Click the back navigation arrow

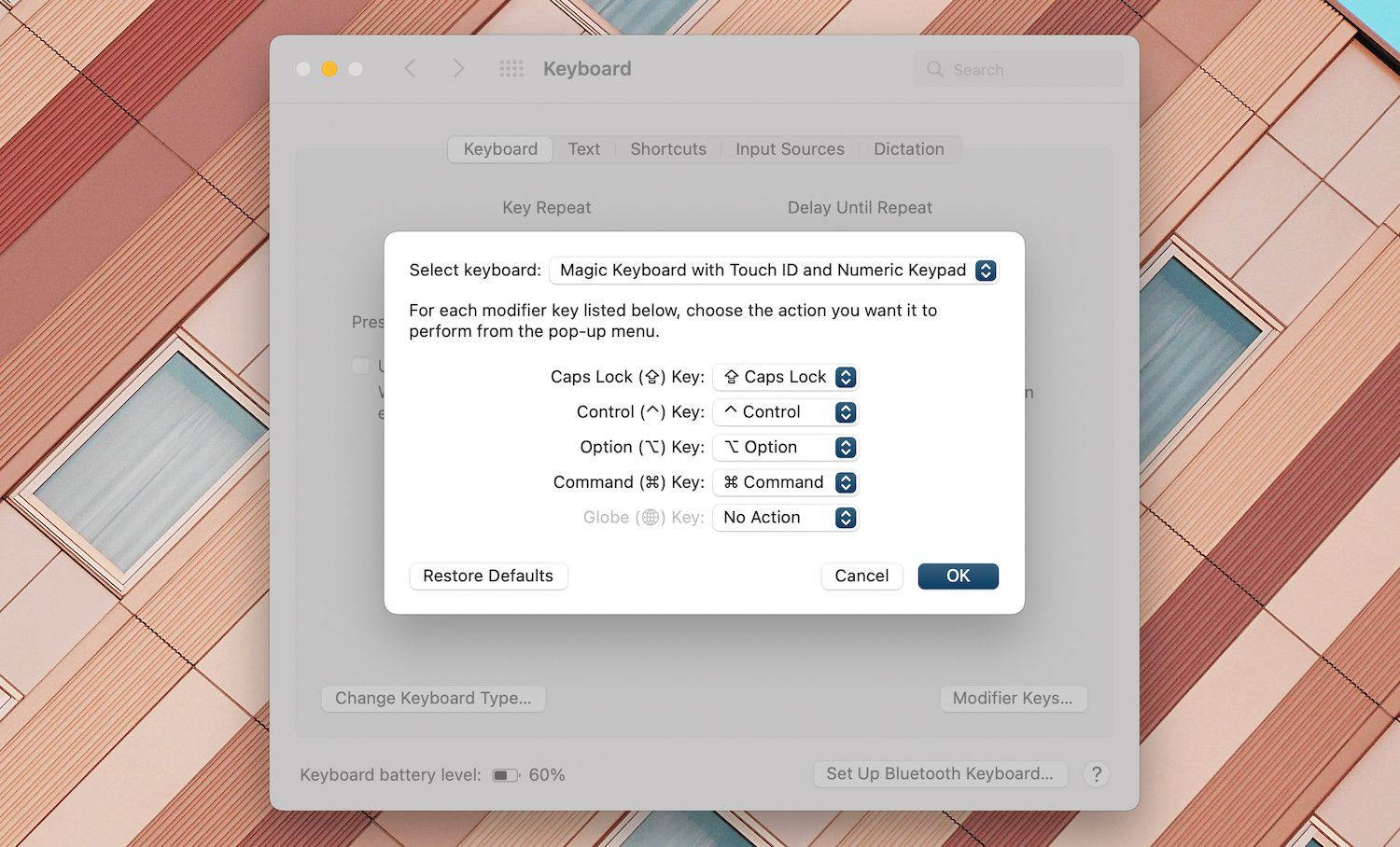coord(410,68)
